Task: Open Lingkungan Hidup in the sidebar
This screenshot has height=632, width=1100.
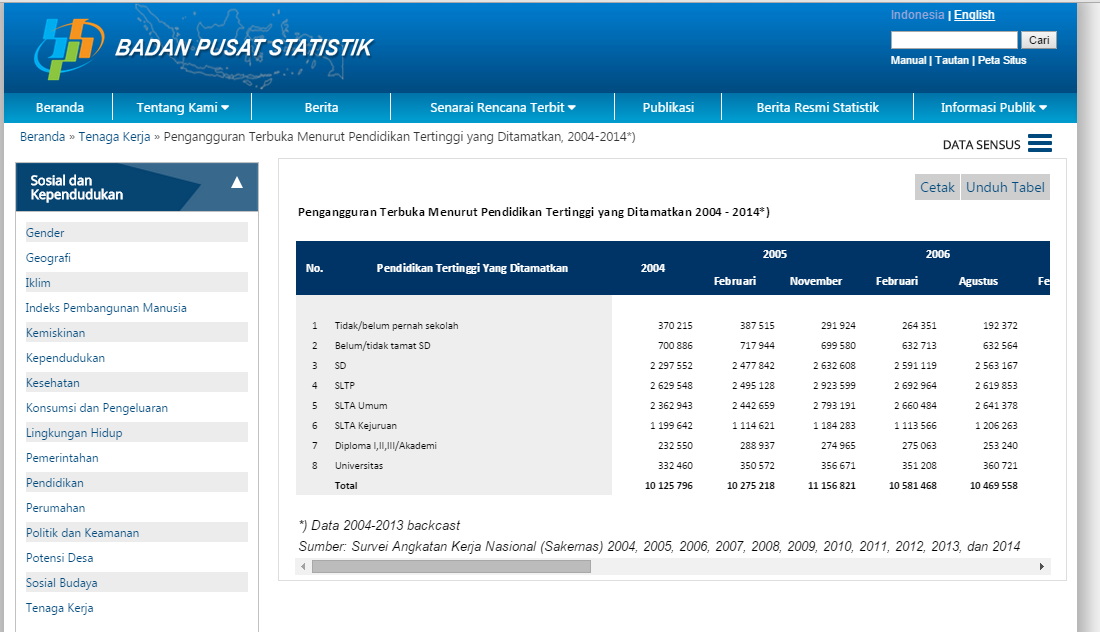Action: click(74, 433)
